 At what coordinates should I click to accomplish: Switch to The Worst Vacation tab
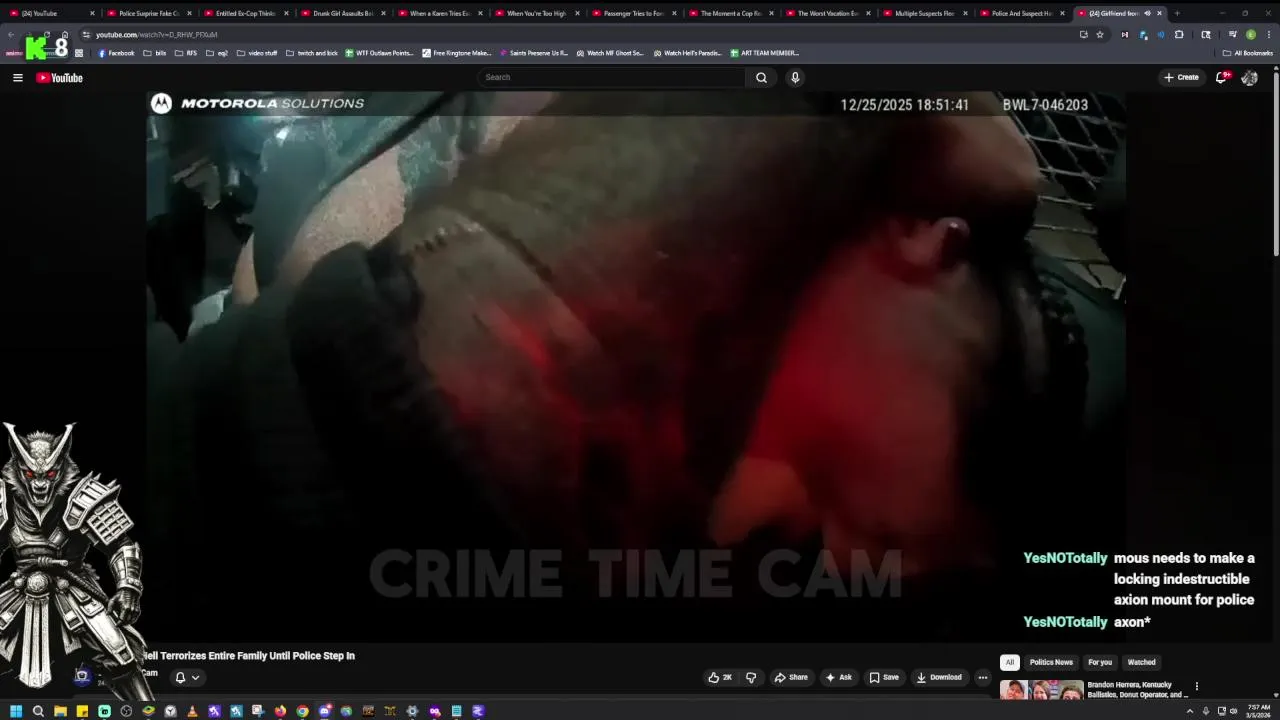pyautogui.click(x=827, y=13)
